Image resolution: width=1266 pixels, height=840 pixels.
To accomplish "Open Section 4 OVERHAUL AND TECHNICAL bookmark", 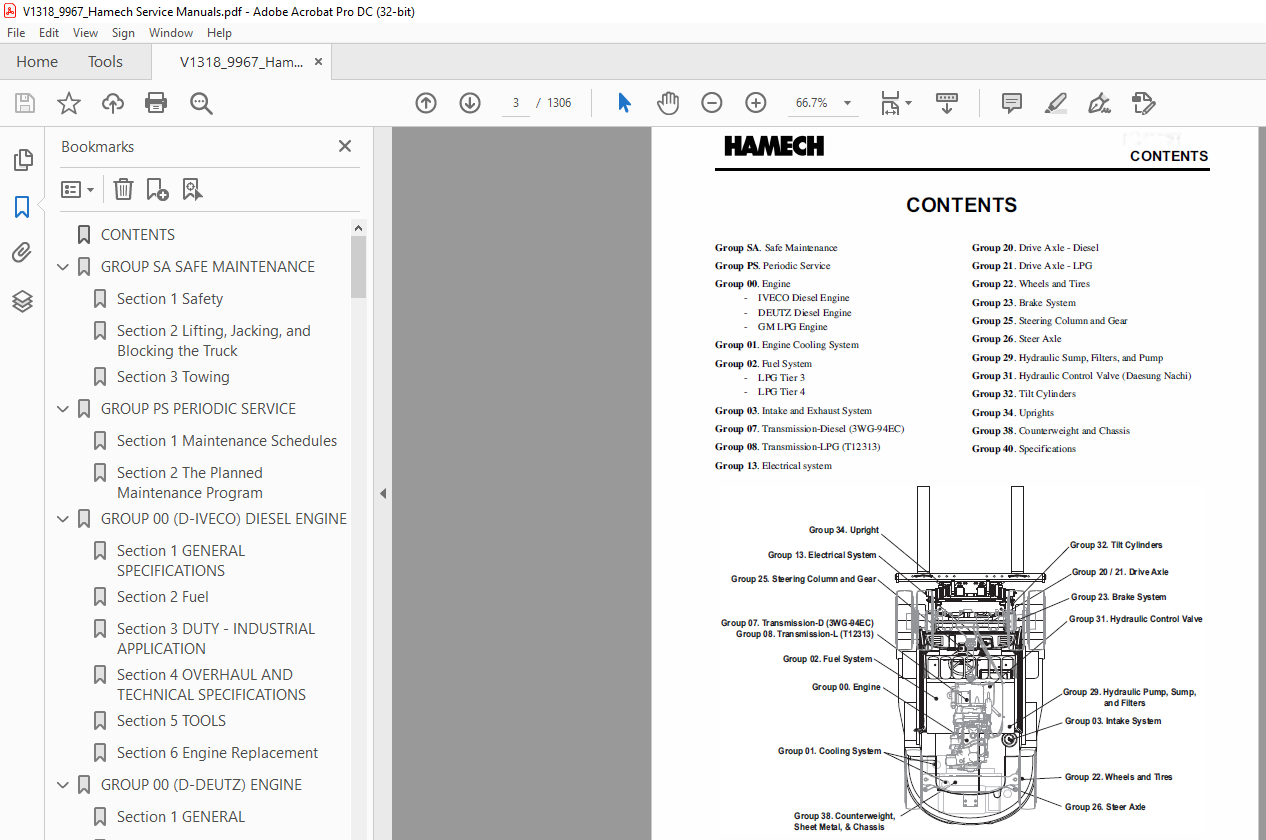I will (x=211, y=685).
